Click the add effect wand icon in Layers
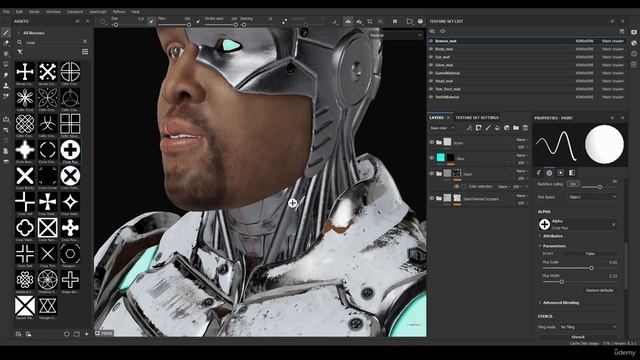The width and height of the screenshot is (640, 360). pyautogui.click(x=469, y=128)
